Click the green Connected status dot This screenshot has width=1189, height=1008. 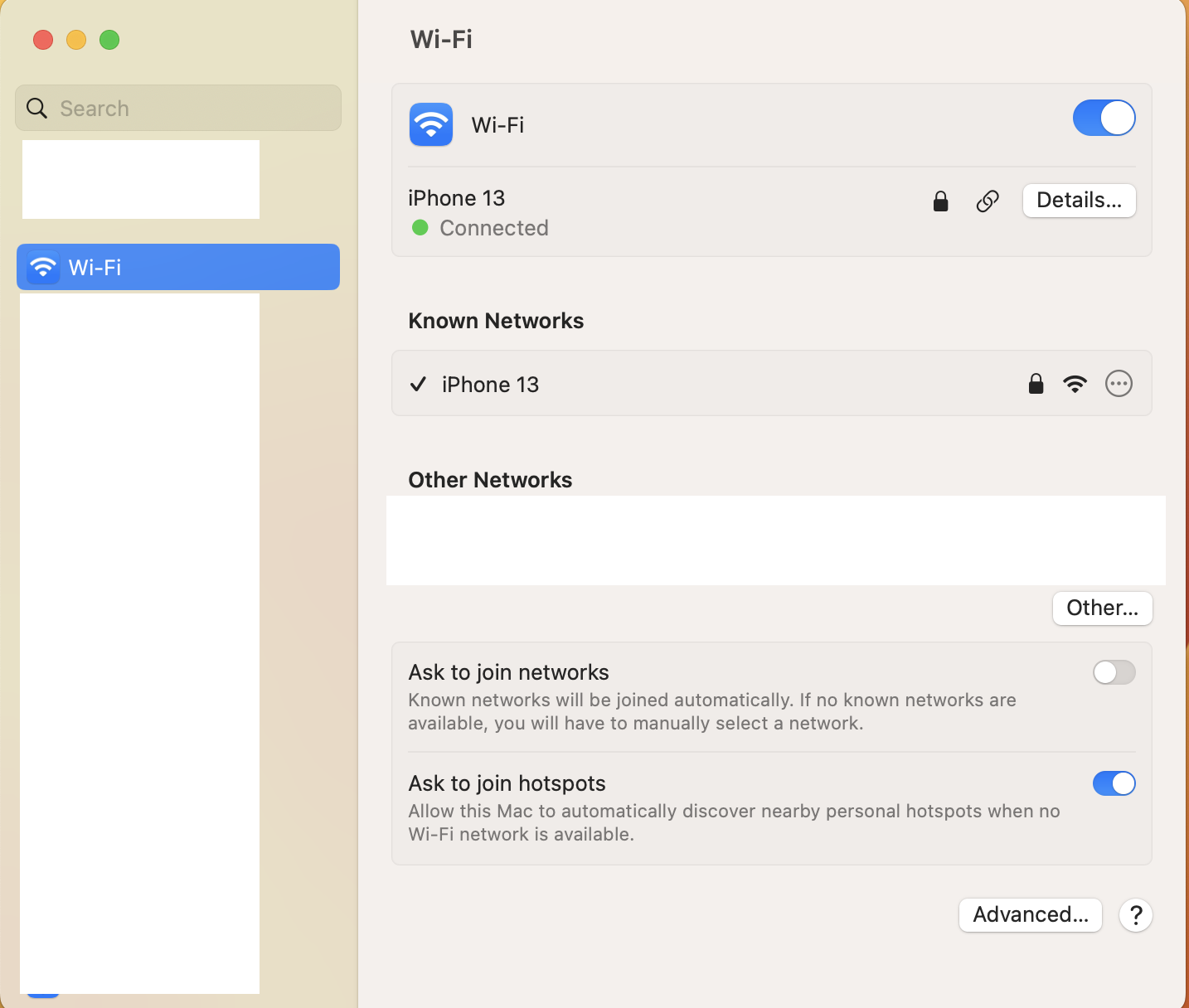[420, 227]
